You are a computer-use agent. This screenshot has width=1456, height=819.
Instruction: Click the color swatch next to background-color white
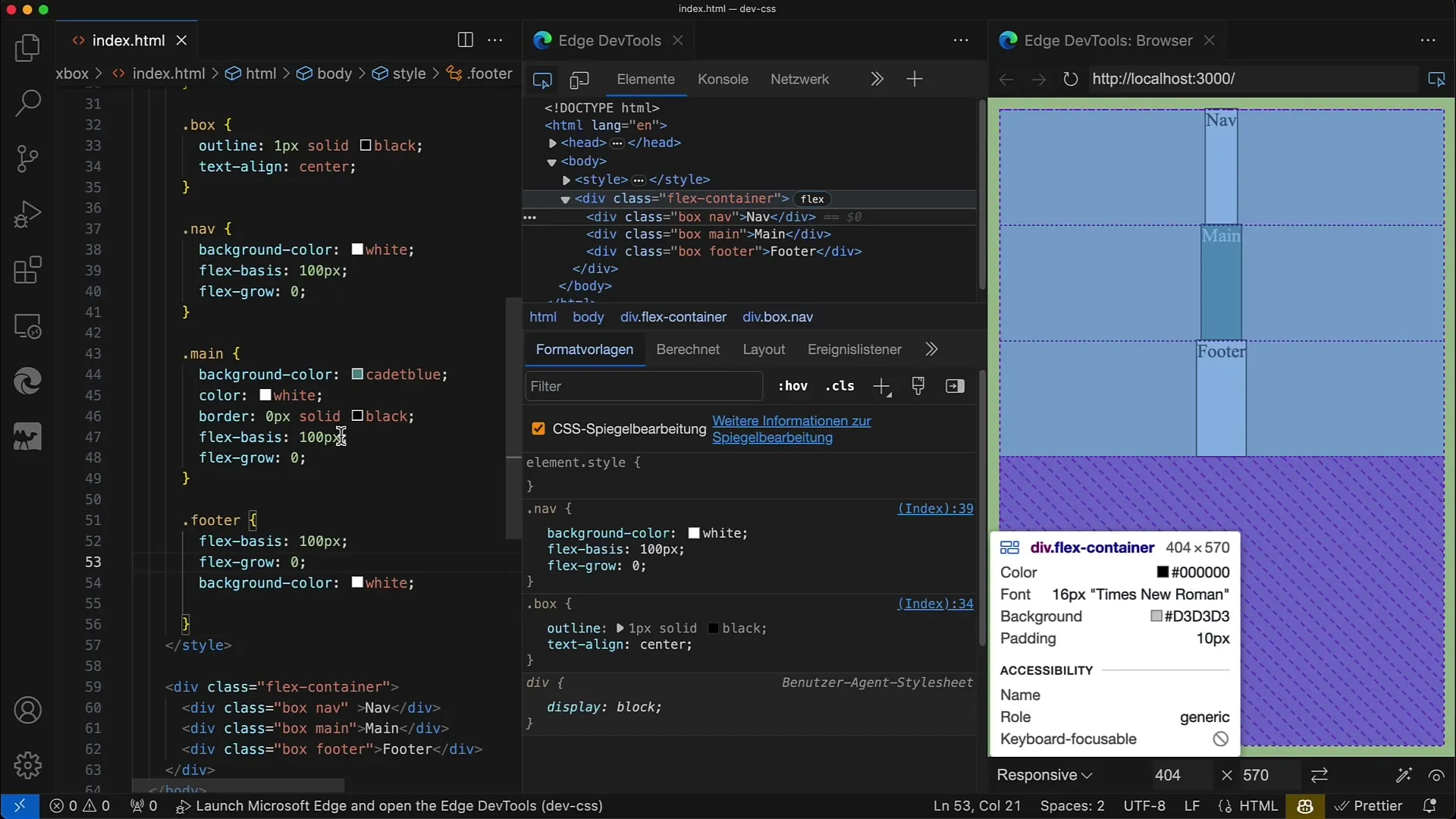(x=693, y=533)
